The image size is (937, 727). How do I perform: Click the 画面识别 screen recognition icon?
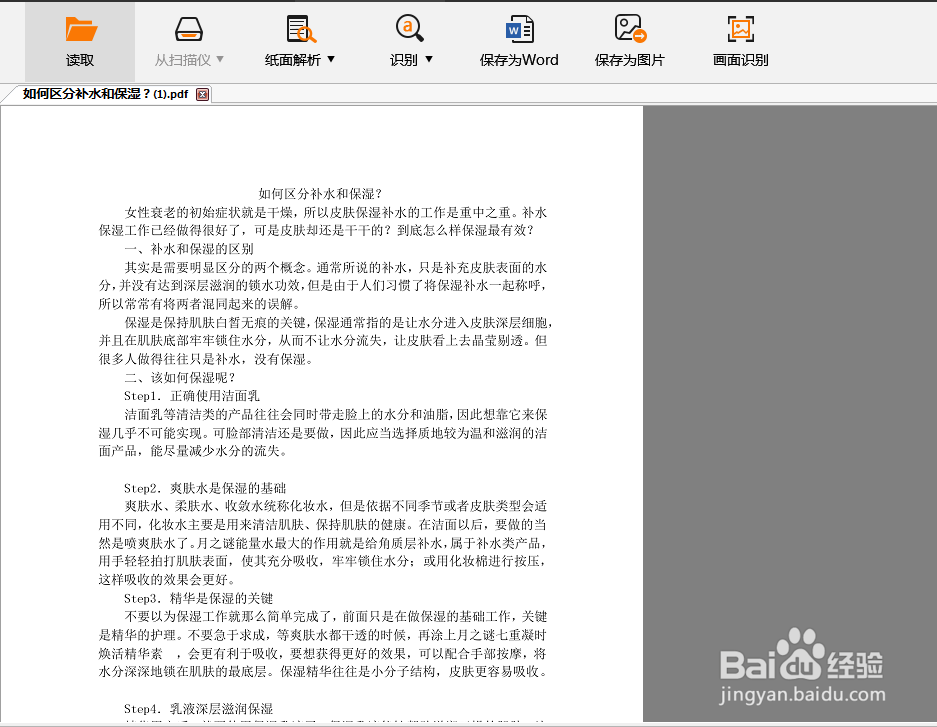[740, 29]
